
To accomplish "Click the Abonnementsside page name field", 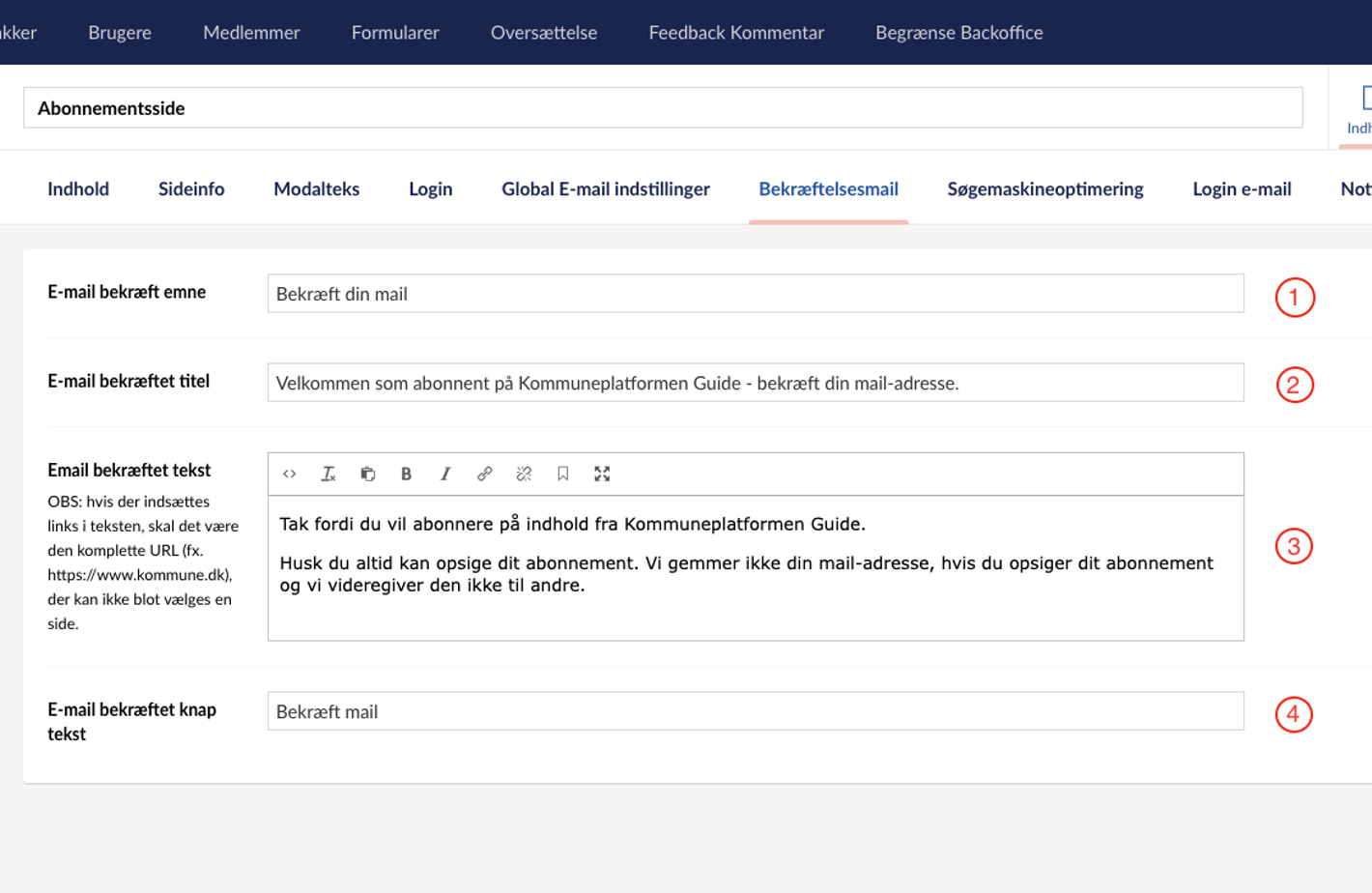I will pyautogui.click(x=663, y=107).
